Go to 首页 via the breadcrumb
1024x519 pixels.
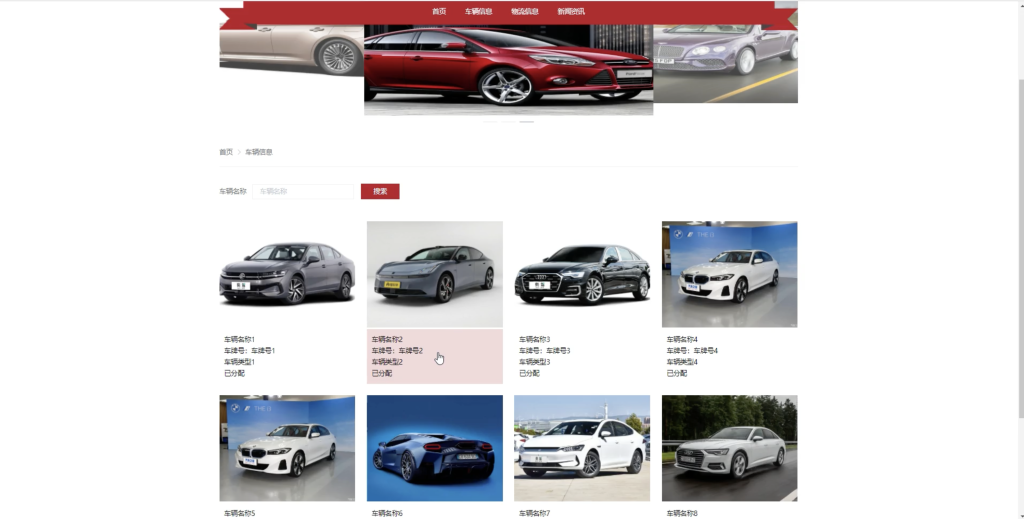[226, 152]
